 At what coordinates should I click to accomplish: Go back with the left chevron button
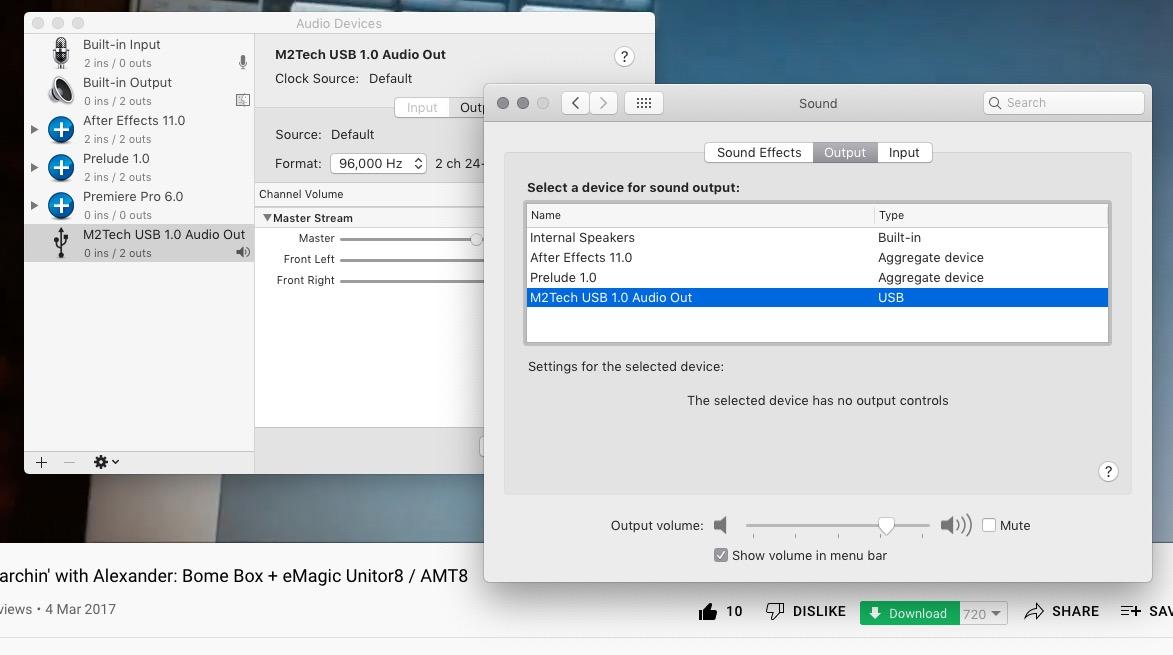tap(575, 103)
